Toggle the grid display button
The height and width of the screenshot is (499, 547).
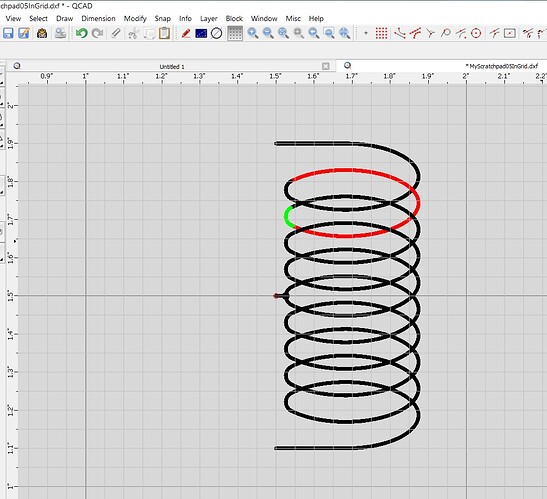235,33
